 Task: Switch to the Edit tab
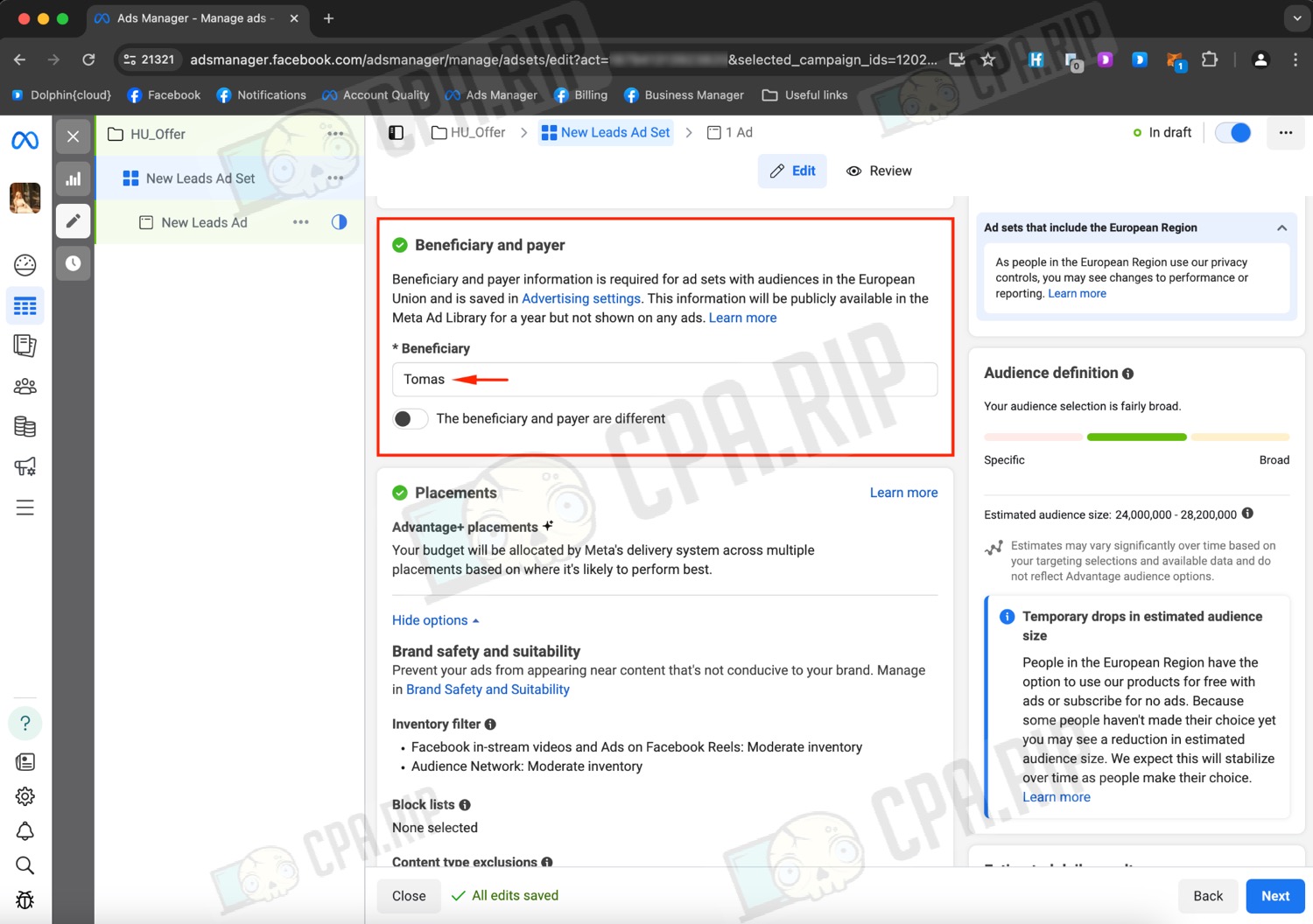click(792, 171)
